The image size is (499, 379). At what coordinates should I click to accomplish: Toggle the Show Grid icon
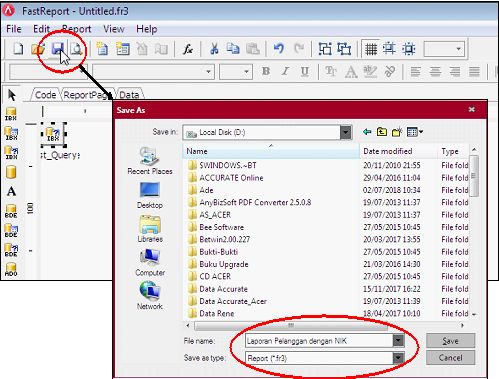[371, 49]
